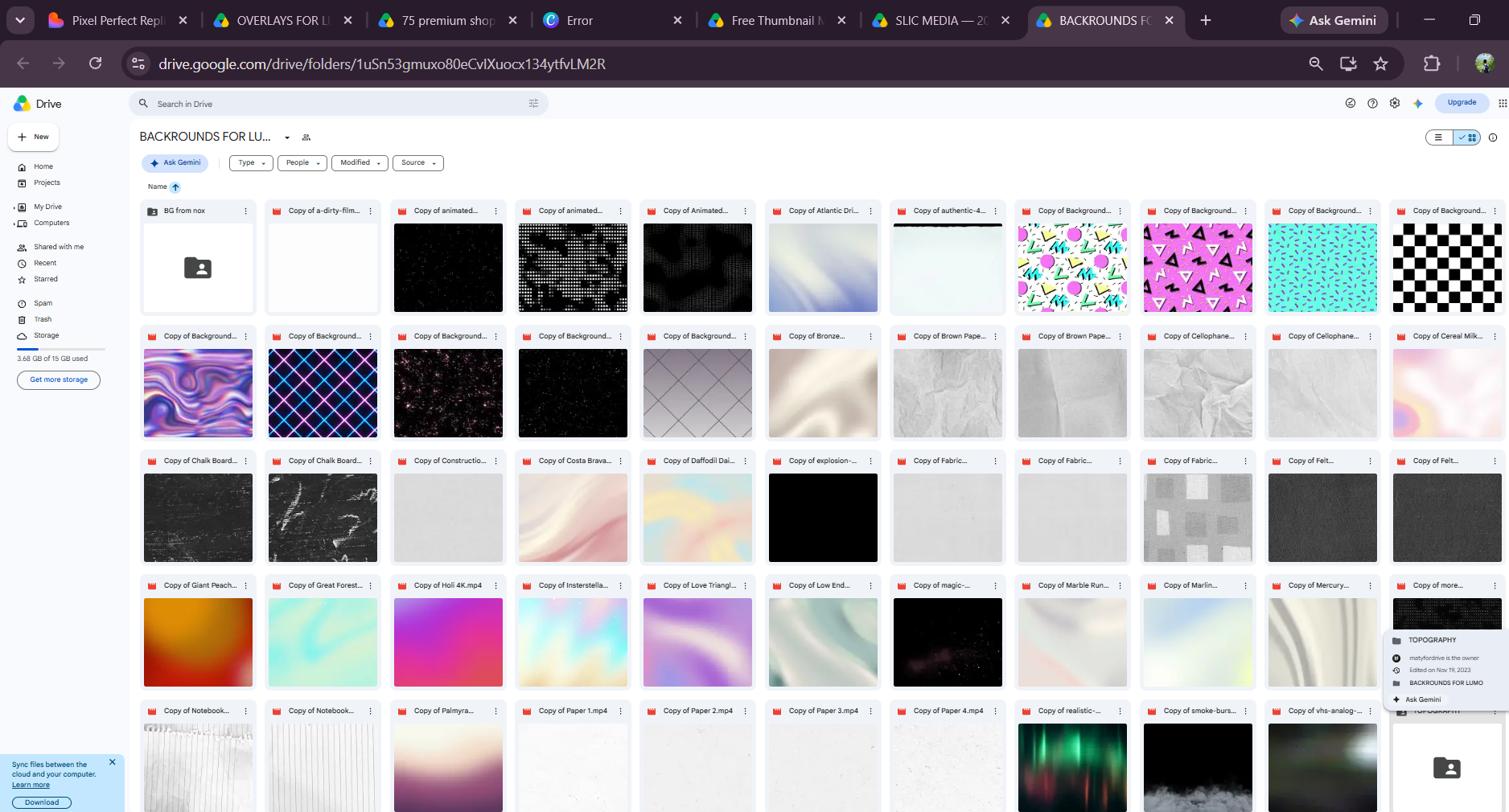The height and width of the screenshot is (812, 1509).
Task: View folder details info icon
Action: [1493, 137]
